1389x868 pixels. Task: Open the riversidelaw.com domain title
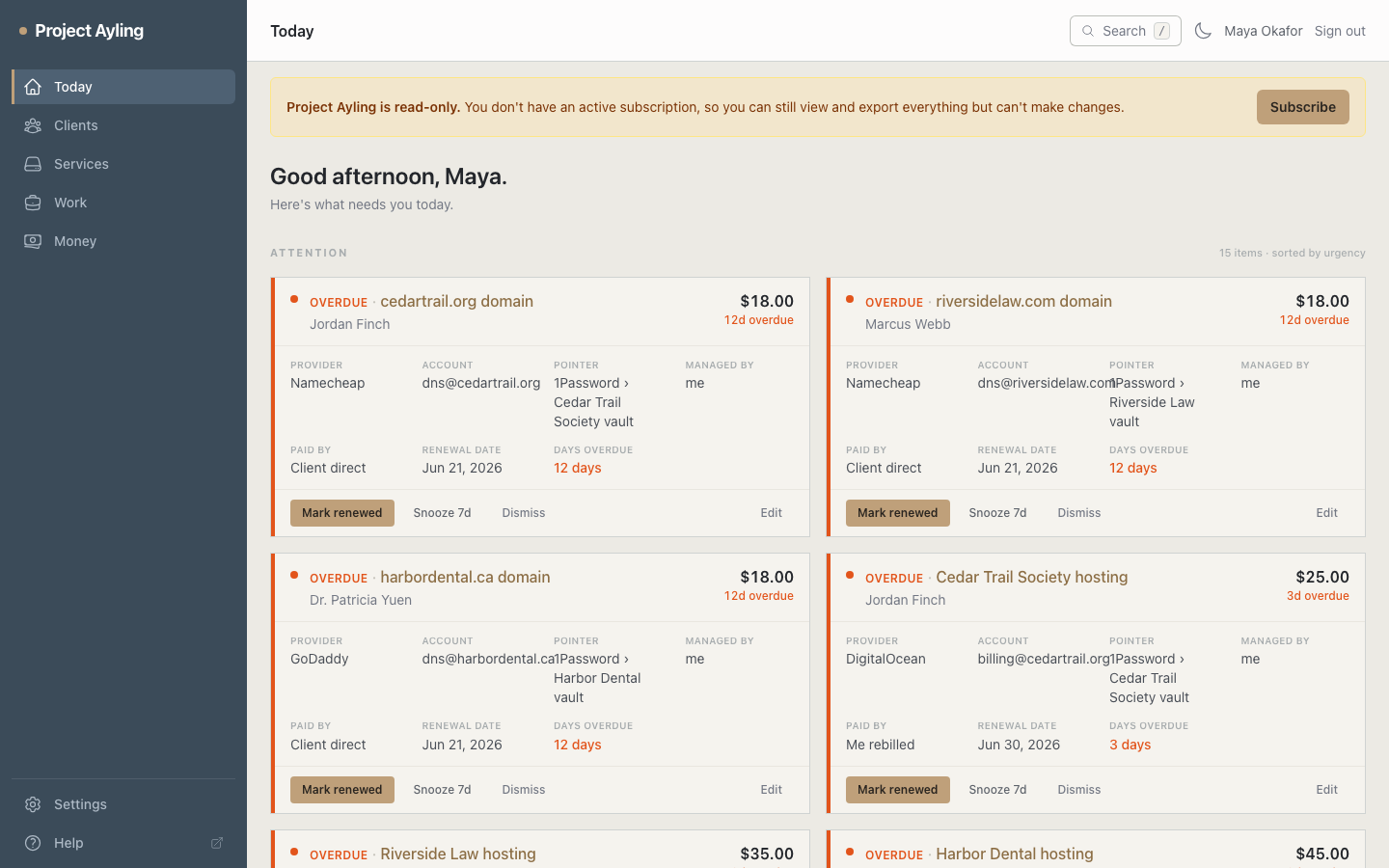click(1023, 301)
